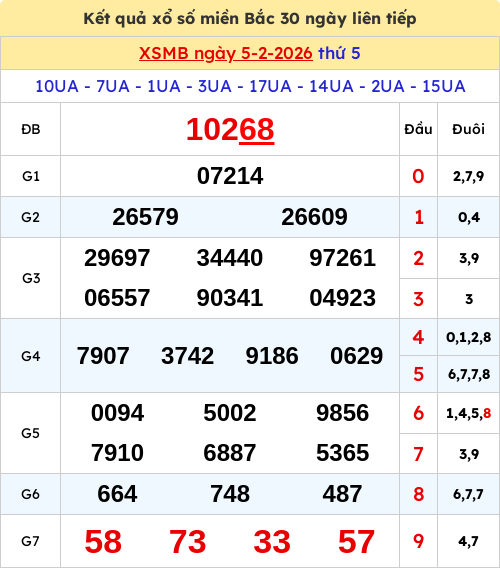Select first prize number 07214
This screenshot has height=568, width=500.
click(230, 176)
